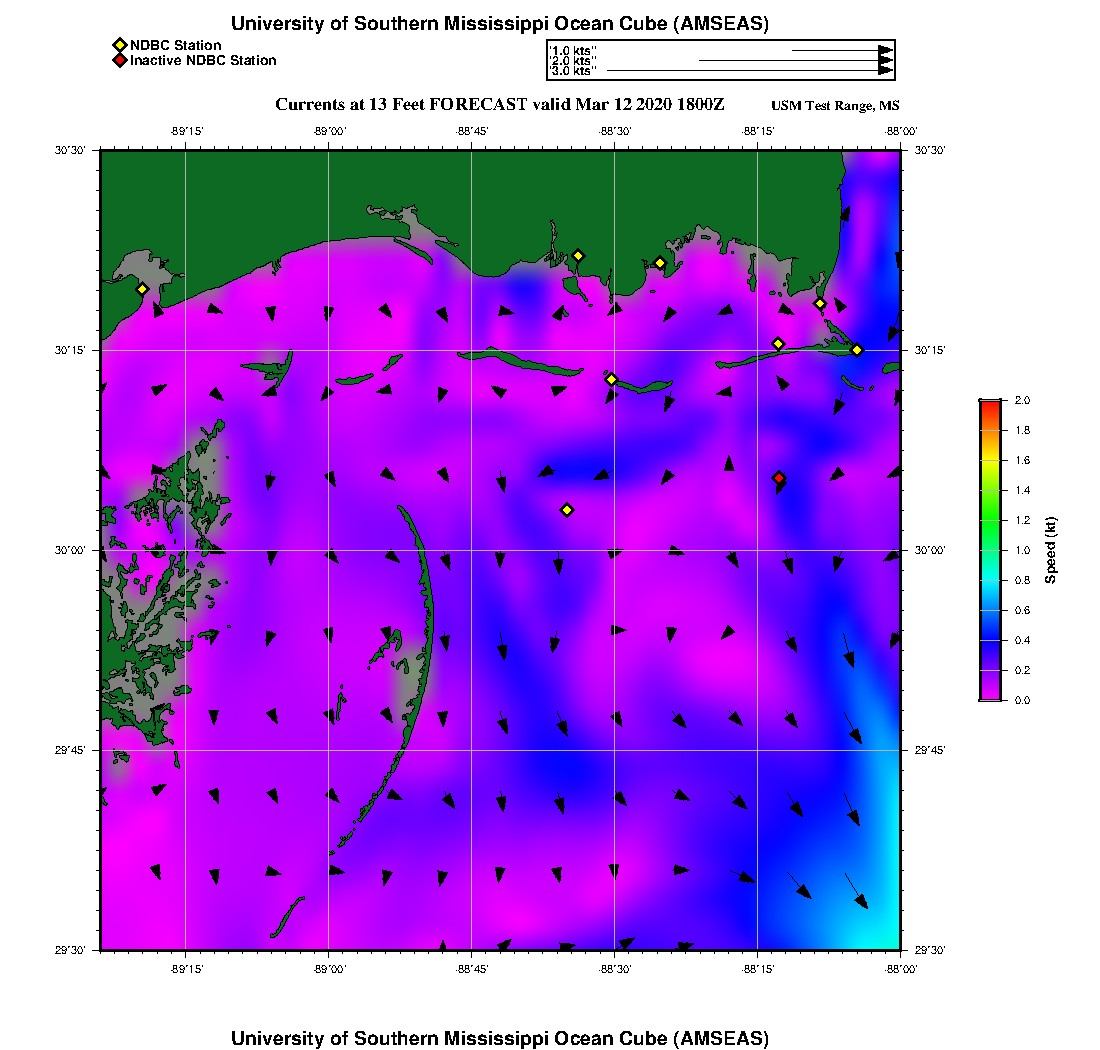Click the yellow NDBC diamond in legend
This screenshot has height=1050, width=1100.
tap(119, 45)
